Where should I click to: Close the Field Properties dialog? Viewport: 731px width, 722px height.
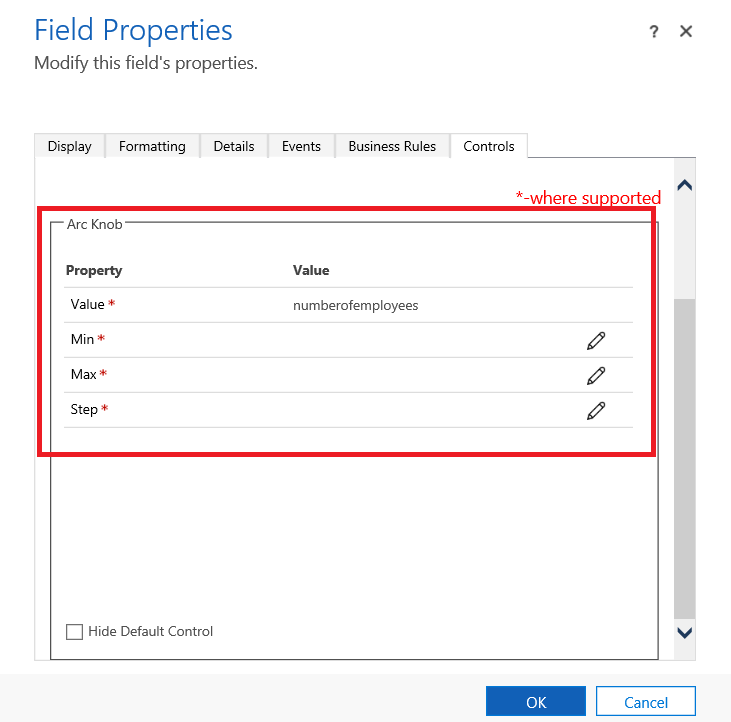coord(686,31)
